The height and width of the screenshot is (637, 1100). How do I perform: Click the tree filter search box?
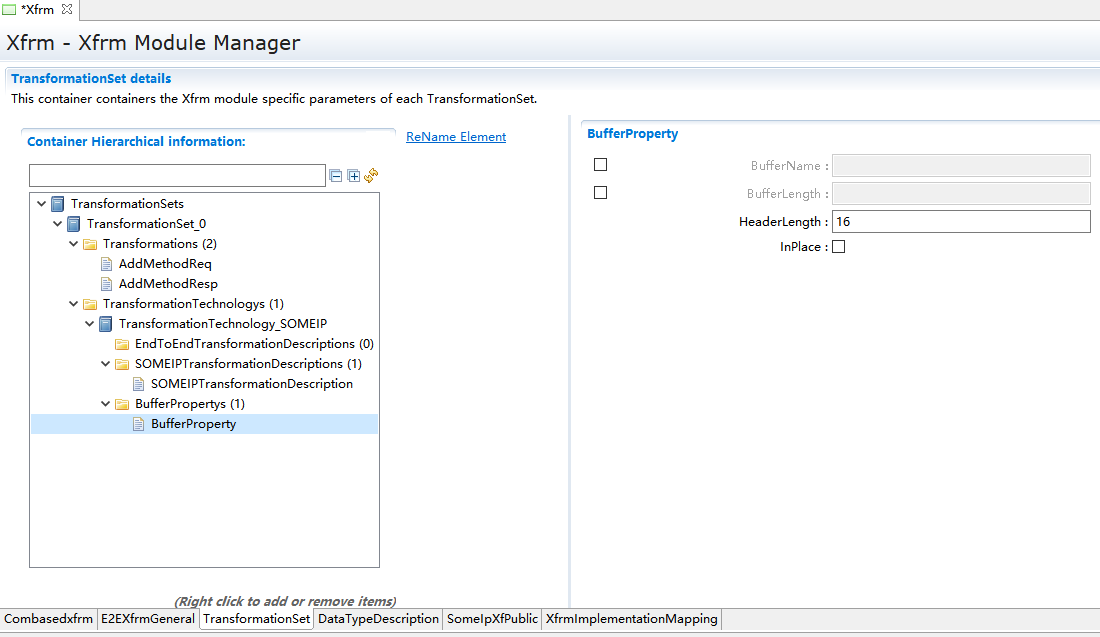(x=177, y=176)
